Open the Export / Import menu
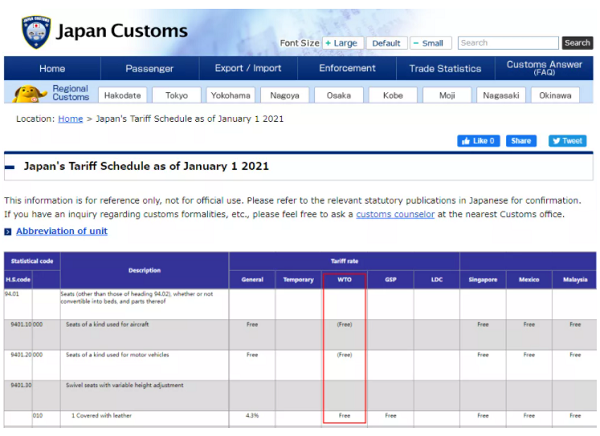Screen dimensions: 600x436 tap(248, 69)
